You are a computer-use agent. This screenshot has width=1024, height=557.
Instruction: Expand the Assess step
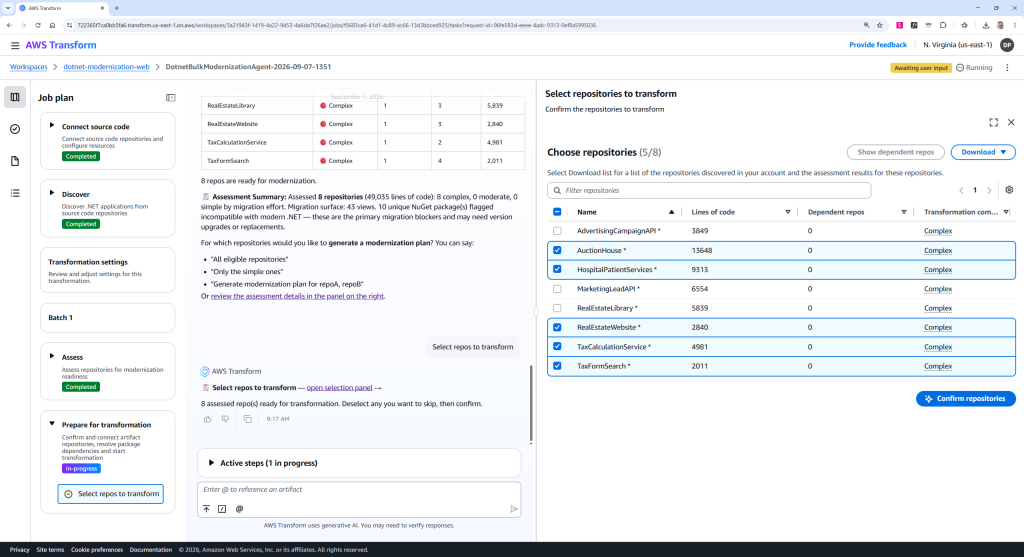pos(52,357)
